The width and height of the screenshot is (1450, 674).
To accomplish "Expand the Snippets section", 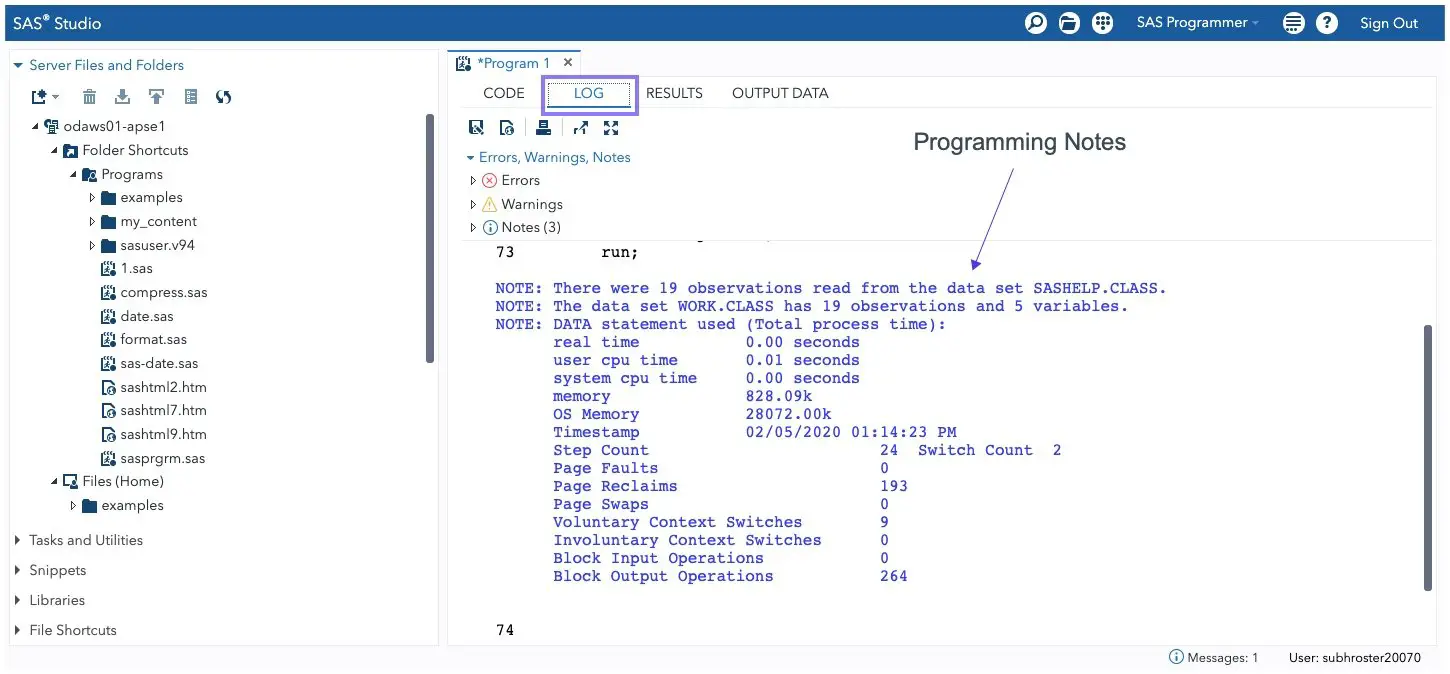I will point(18,570).
